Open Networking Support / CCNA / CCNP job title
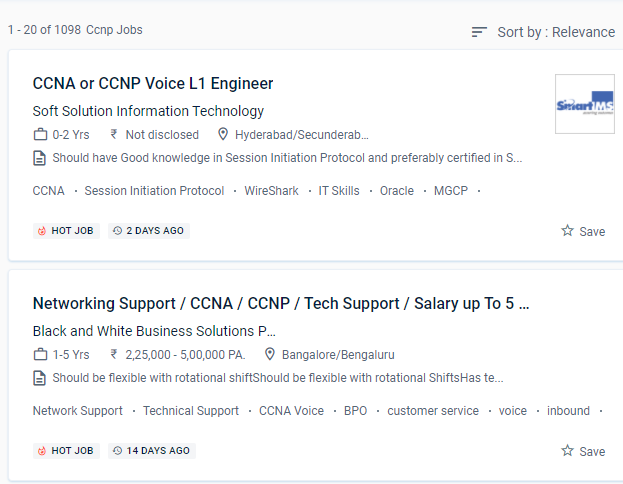The height and width of the screenshot is (484, 623). click(281, 303)
